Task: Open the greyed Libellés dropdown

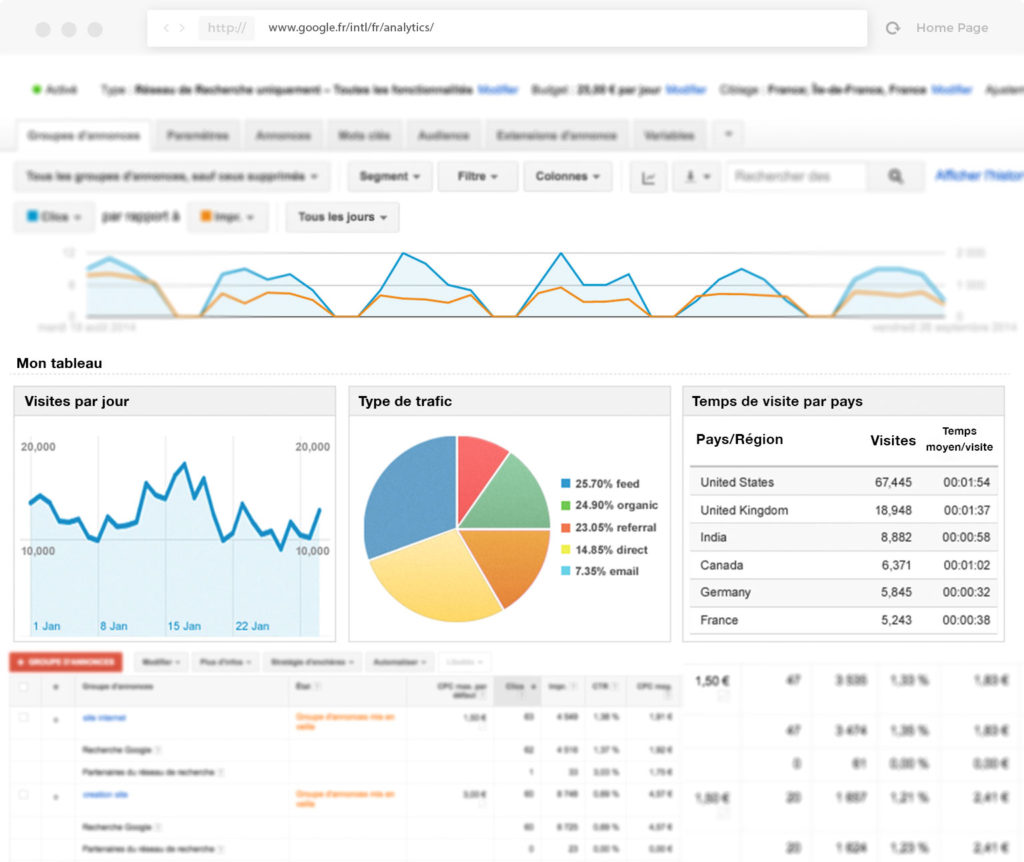Action: pos(464,662)
